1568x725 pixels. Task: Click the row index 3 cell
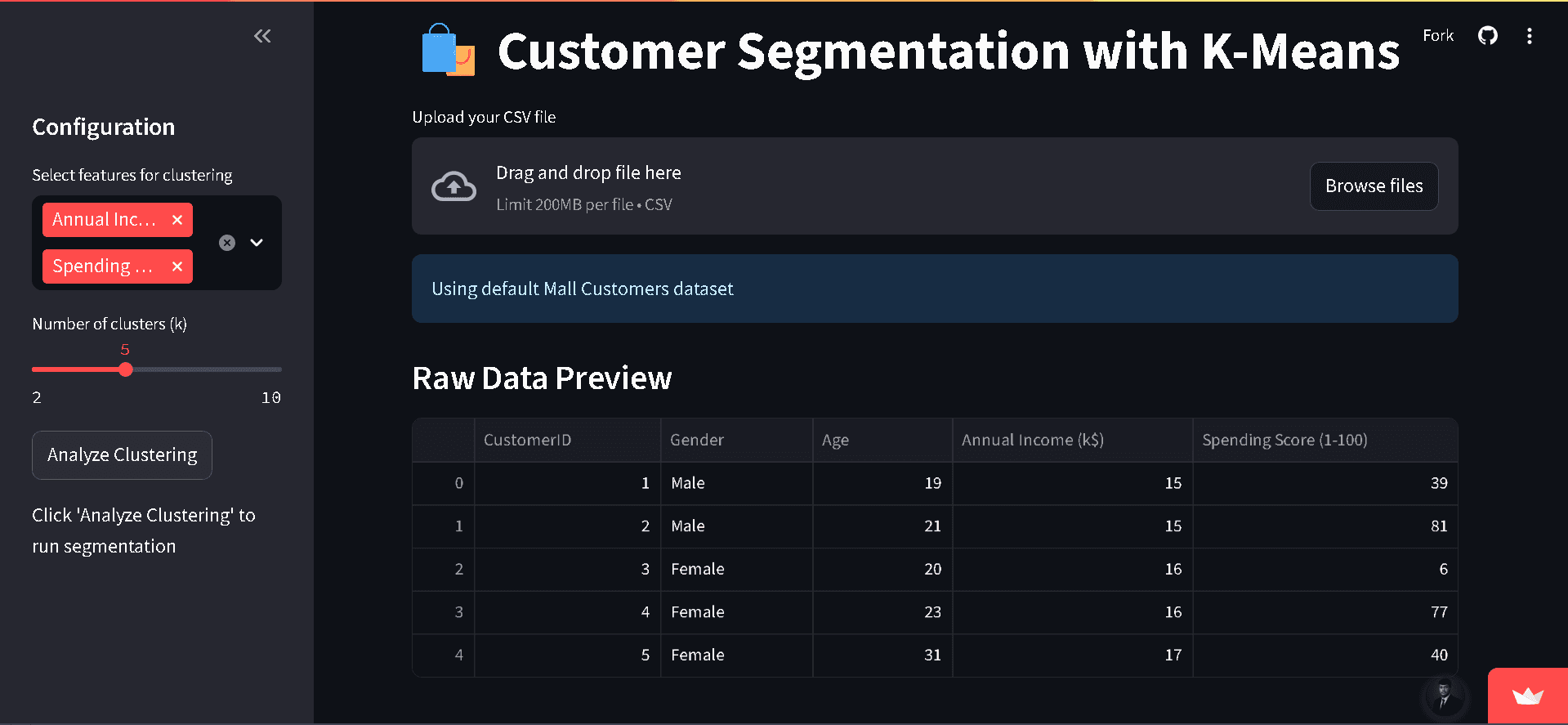[x=443, y=612]
